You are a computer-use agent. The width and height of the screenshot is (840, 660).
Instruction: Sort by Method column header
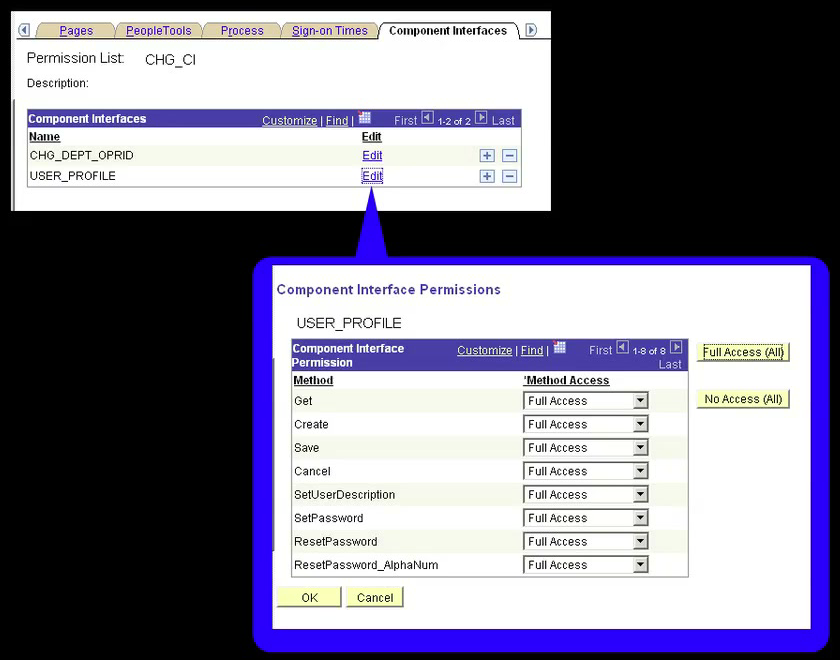[313, 380]
